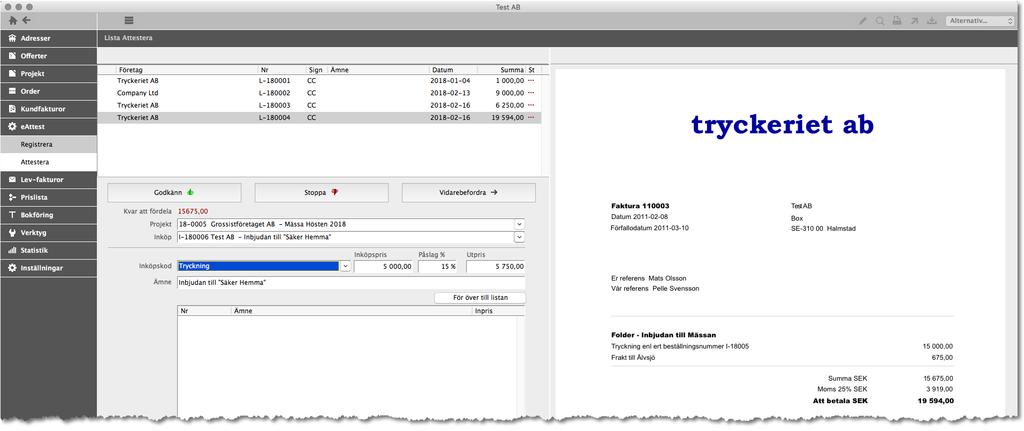The height and width of the screenshot is (431, 1024).
Task: Click the eAttest gear icon
Action: click(12, 127)
